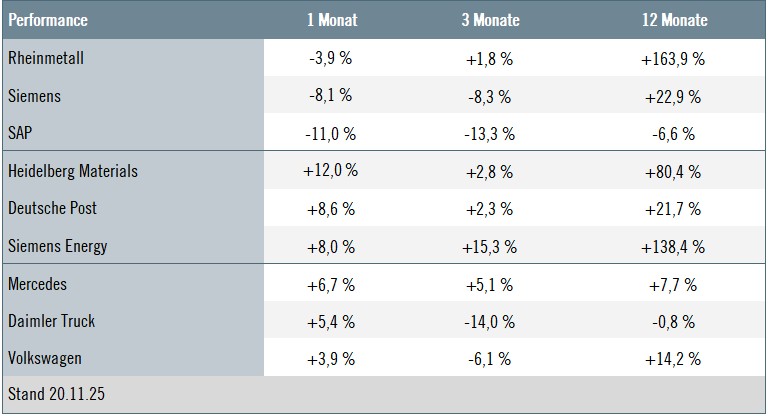Click the SAP row label

(21, 134)
